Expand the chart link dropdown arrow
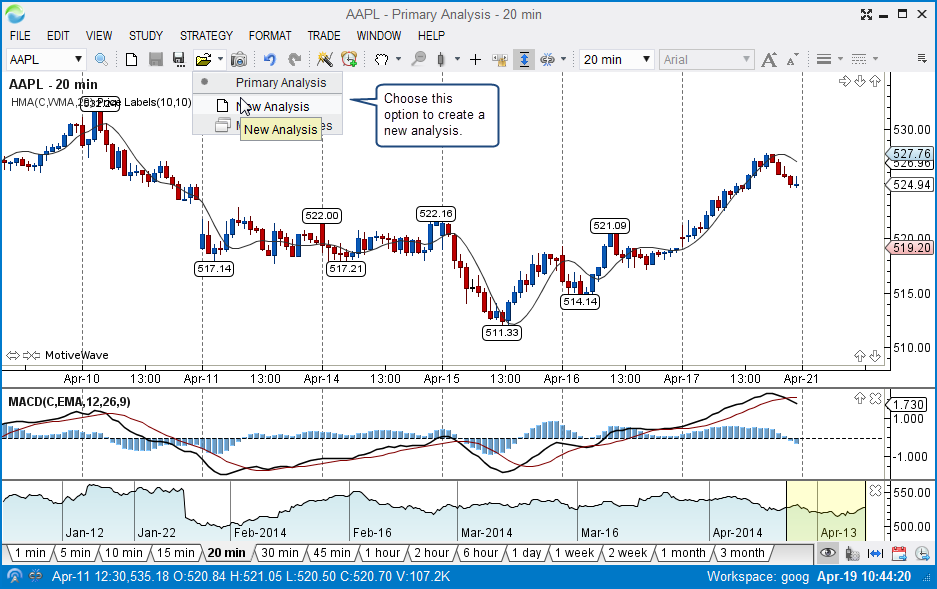The height and width of the screenshot is (589, 937). 563,59
